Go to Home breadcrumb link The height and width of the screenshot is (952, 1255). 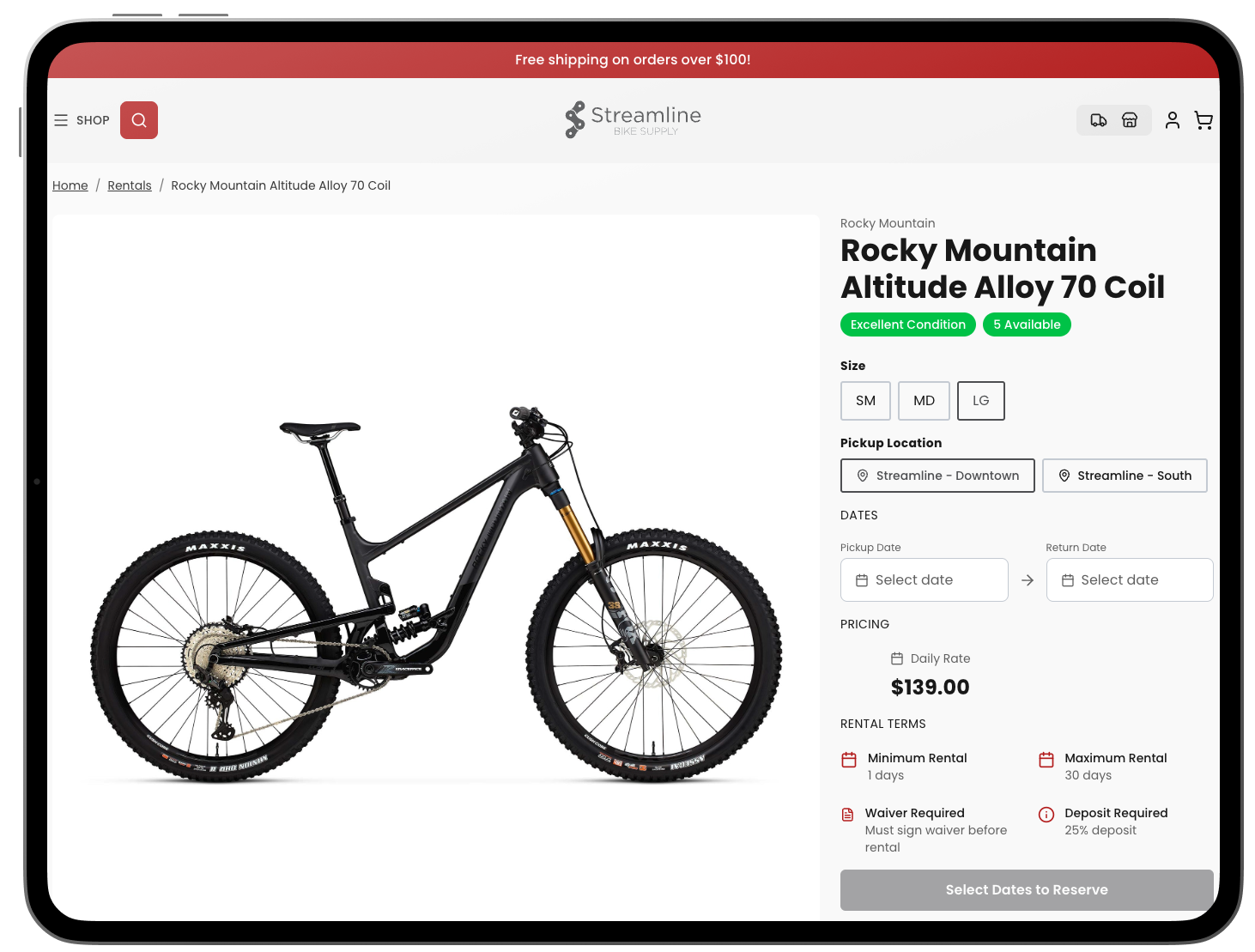pyautogui.click(x=70, y=185)
